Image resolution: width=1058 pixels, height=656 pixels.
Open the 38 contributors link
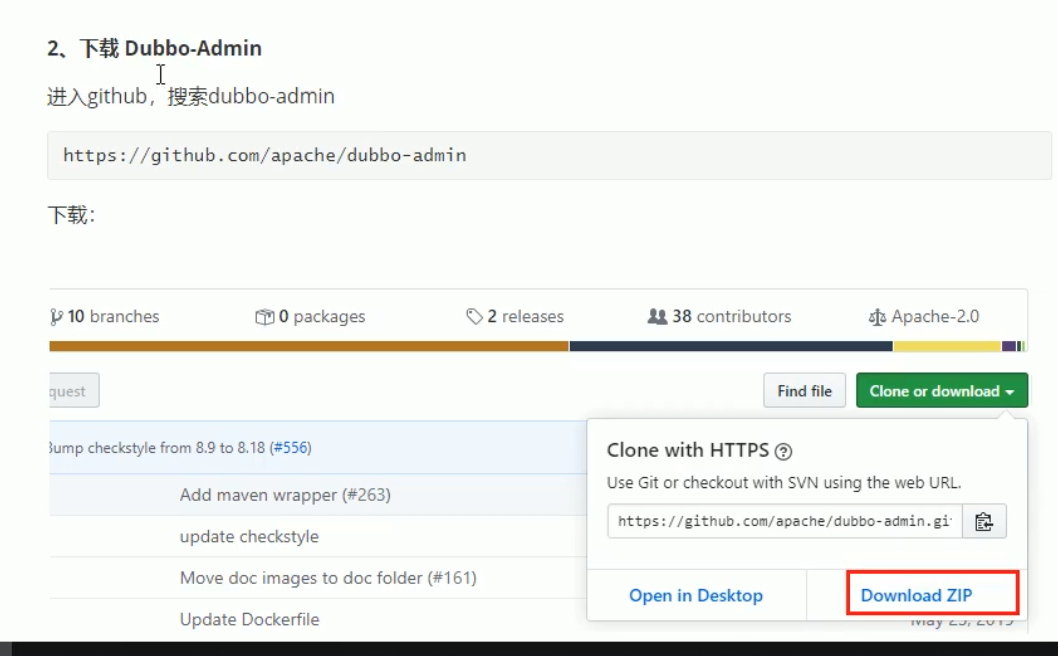tap(719, 317)
